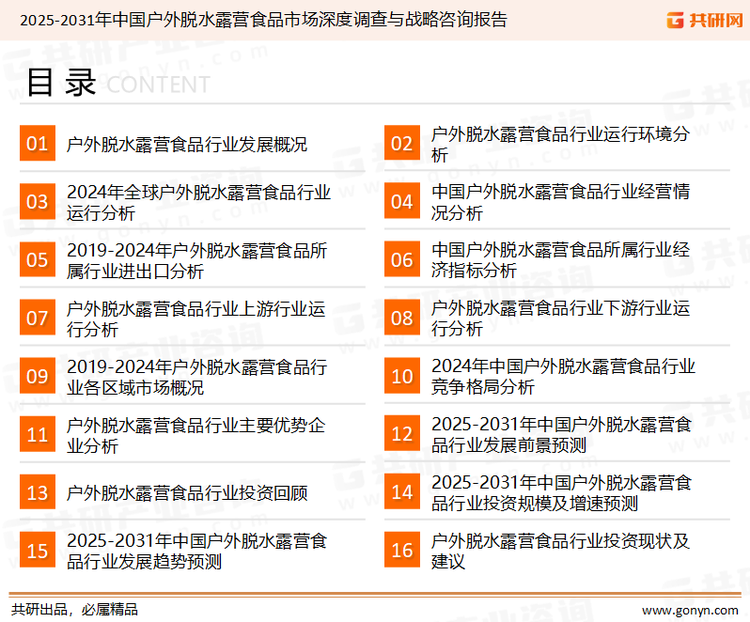Image resolution: width=750 pixels, height=622 pixels.
Task: Click the orange 09 number box
Action: tap(37, 376)
